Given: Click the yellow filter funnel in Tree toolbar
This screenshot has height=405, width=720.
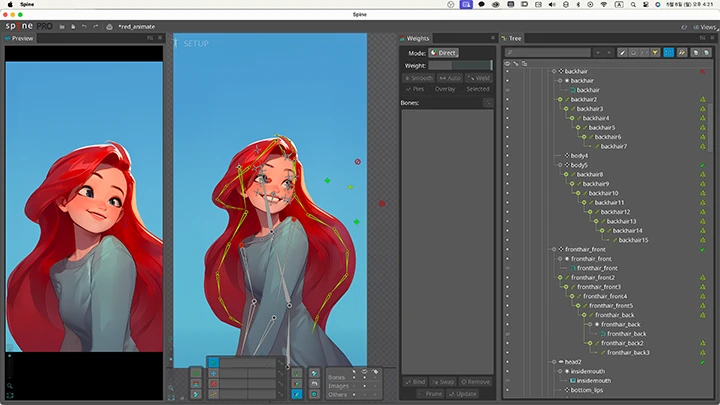Looking at the screenshot, I should pos(655,53).
